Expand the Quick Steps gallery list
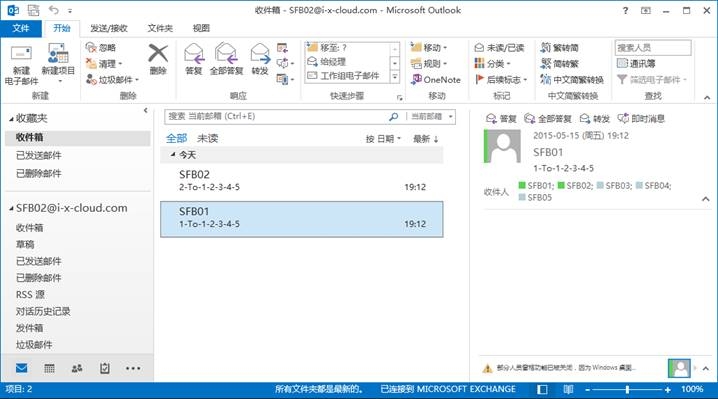This screenshot has width=718, height=399. pyautogui.click(x=395, y=77)
